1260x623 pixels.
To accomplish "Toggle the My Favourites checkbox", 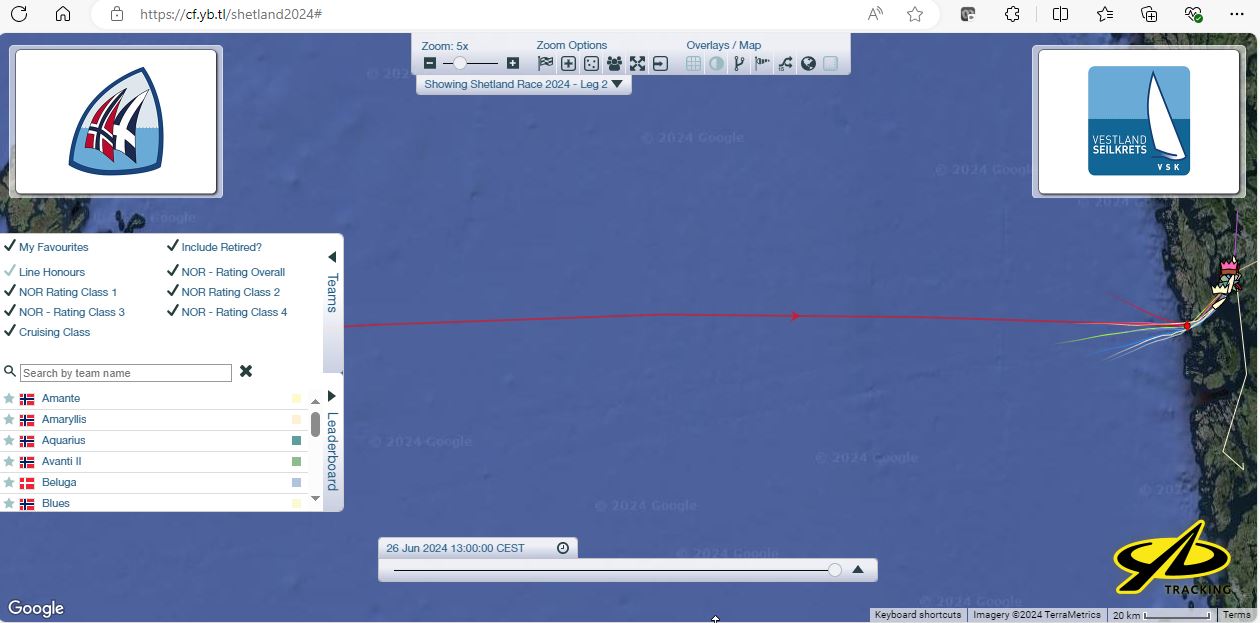I will tap(10, 246).
